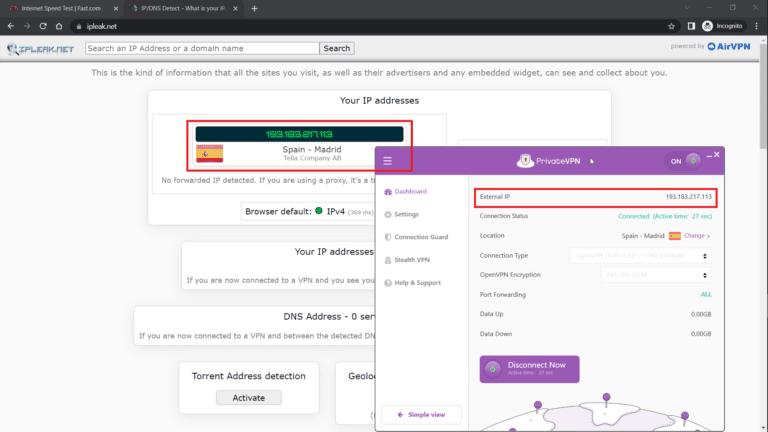Click the page vertical scrollbar
Screen dimensions: 768x432
[764, 96]
